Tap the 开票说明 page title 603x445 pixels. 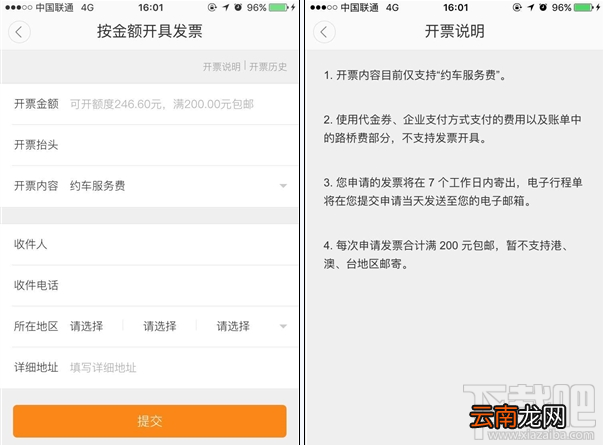455,32
